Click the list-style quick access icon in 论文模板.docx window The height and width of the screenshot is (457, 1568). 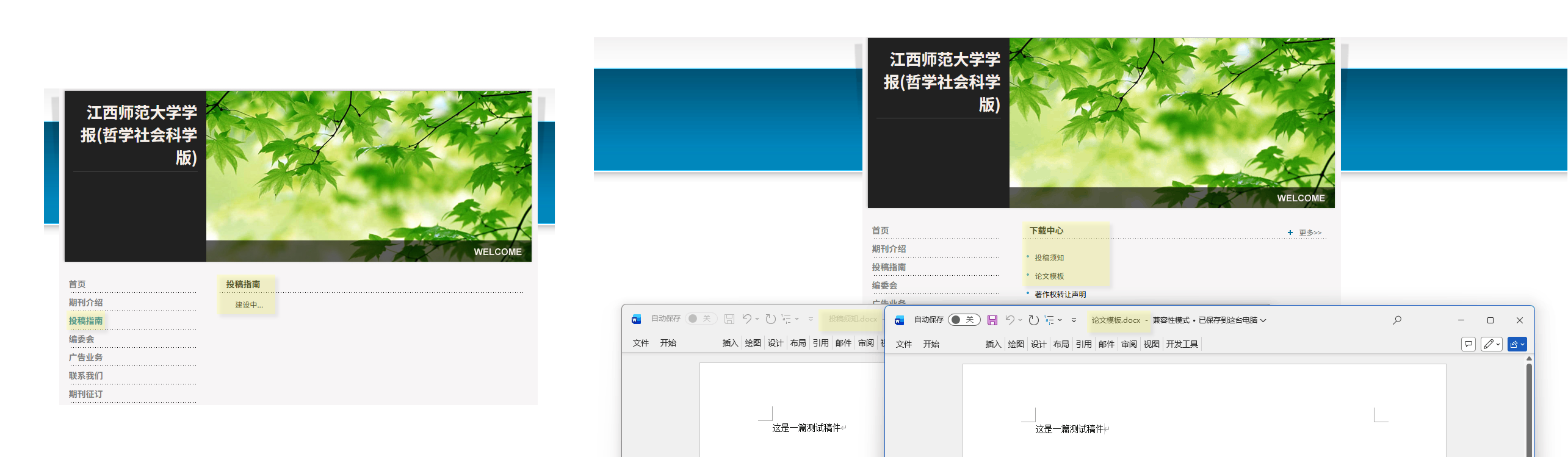tap(1049, 320)
